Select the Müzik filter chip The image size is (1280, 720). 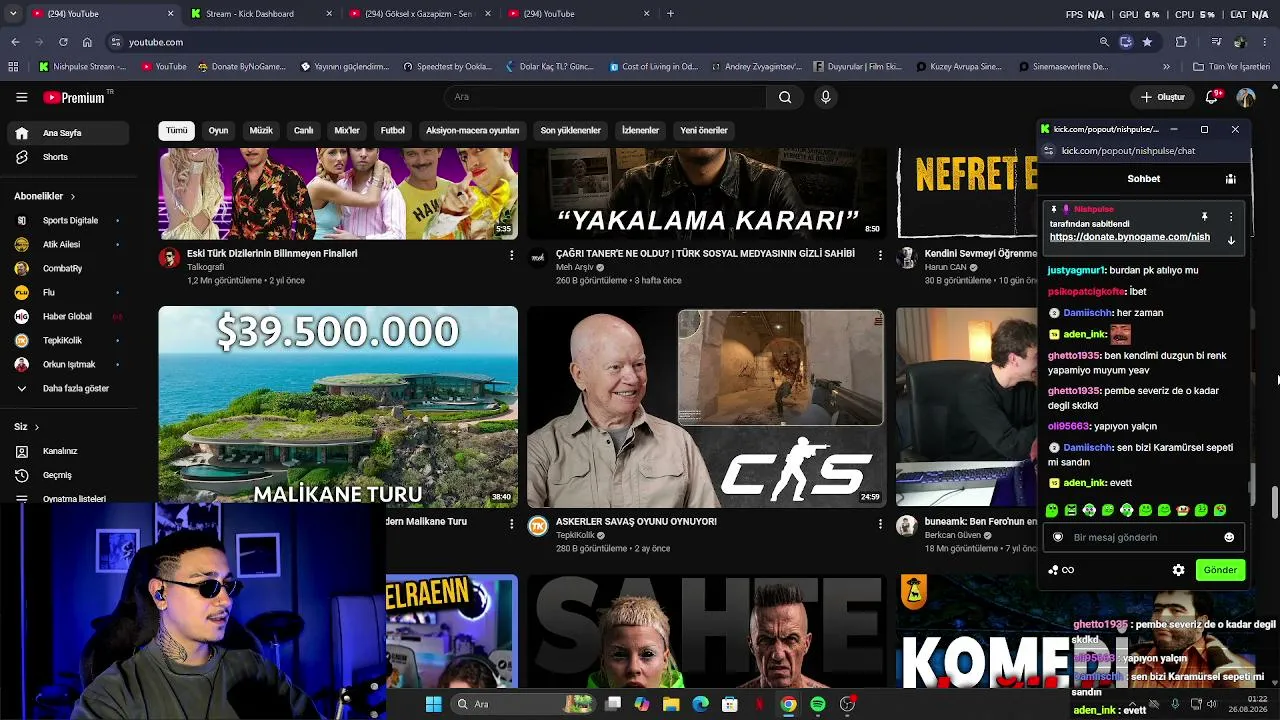[261, 130]
